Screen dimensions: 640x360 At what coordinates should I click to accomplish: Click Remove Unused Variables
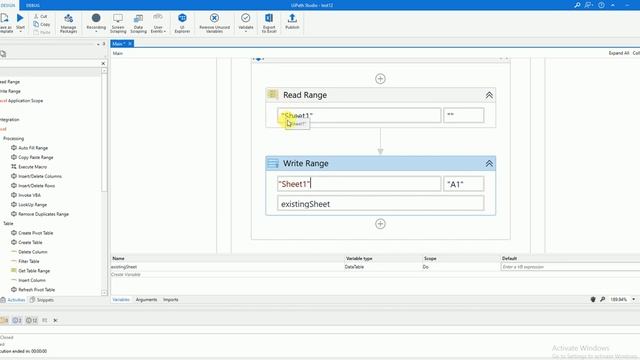pyautogui.click(x=214, y=23)
